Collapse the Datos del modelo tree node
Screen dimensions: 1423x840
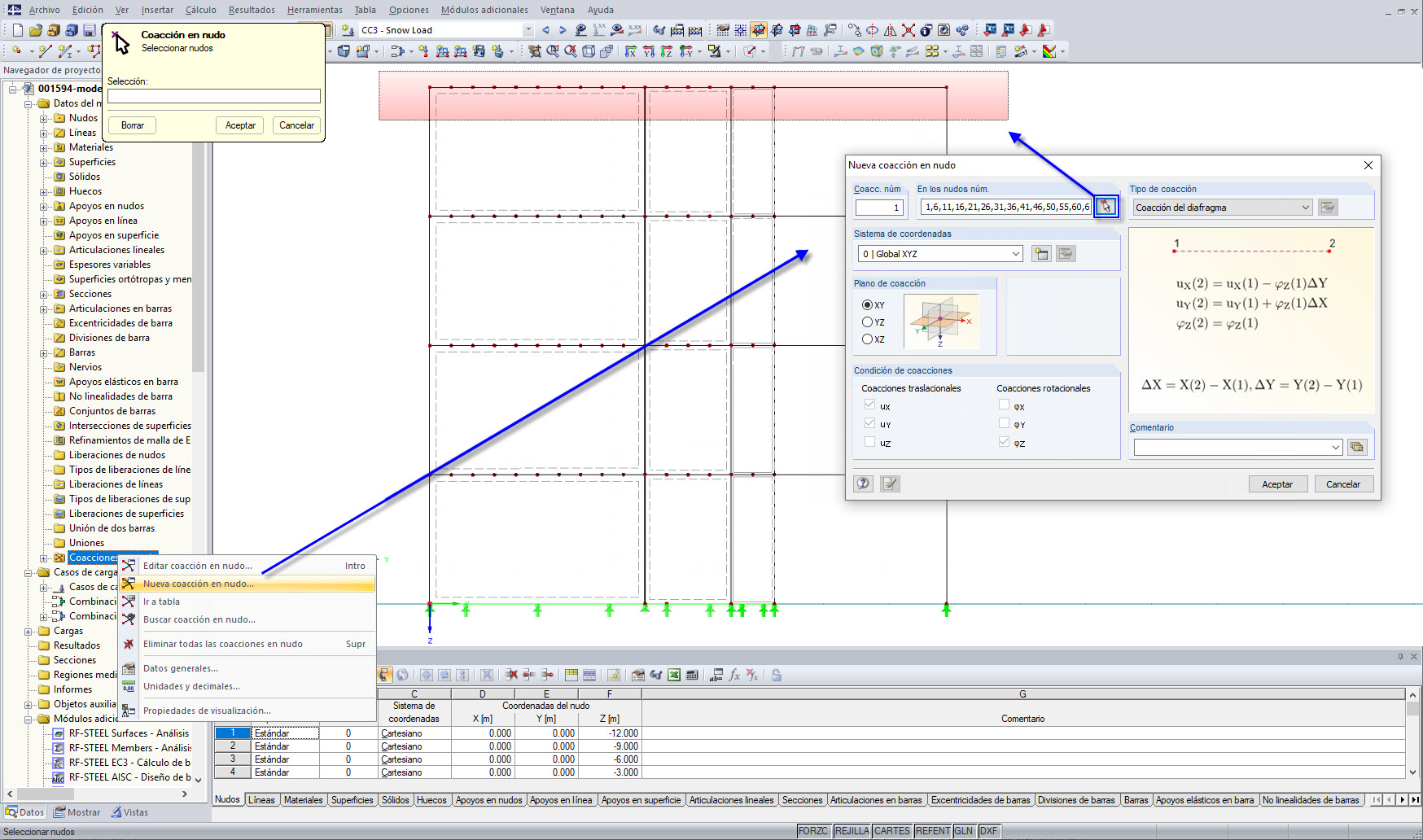pos(28,103)
